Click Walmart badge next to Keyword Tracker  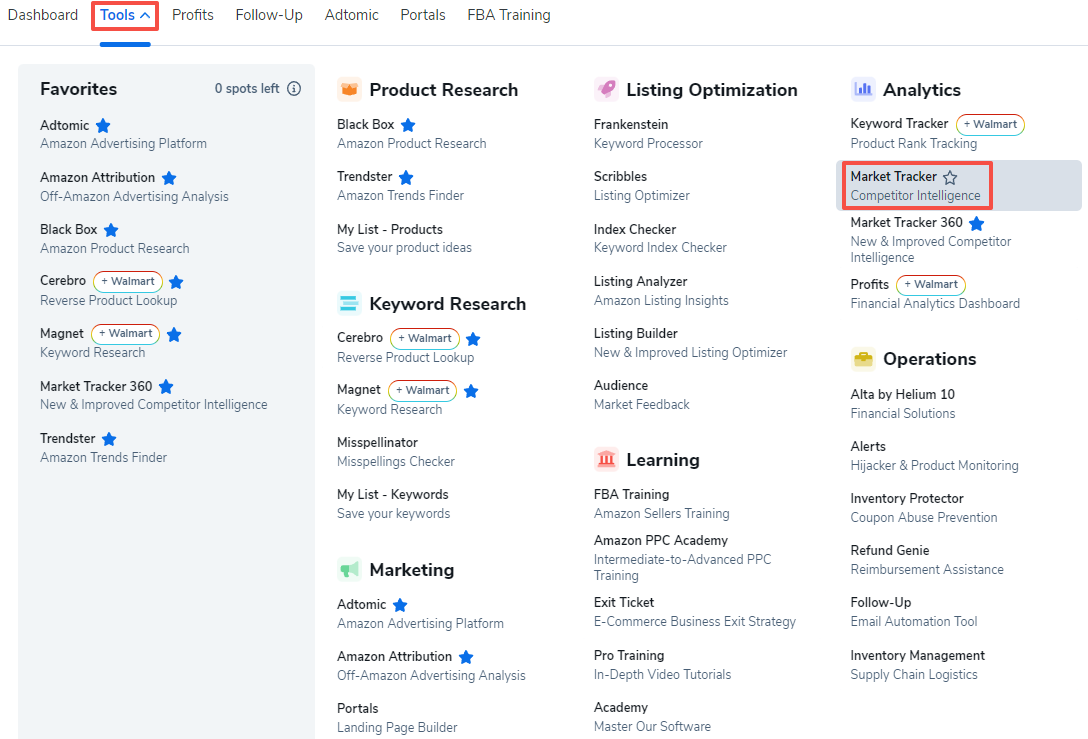(x=990, y=125)
